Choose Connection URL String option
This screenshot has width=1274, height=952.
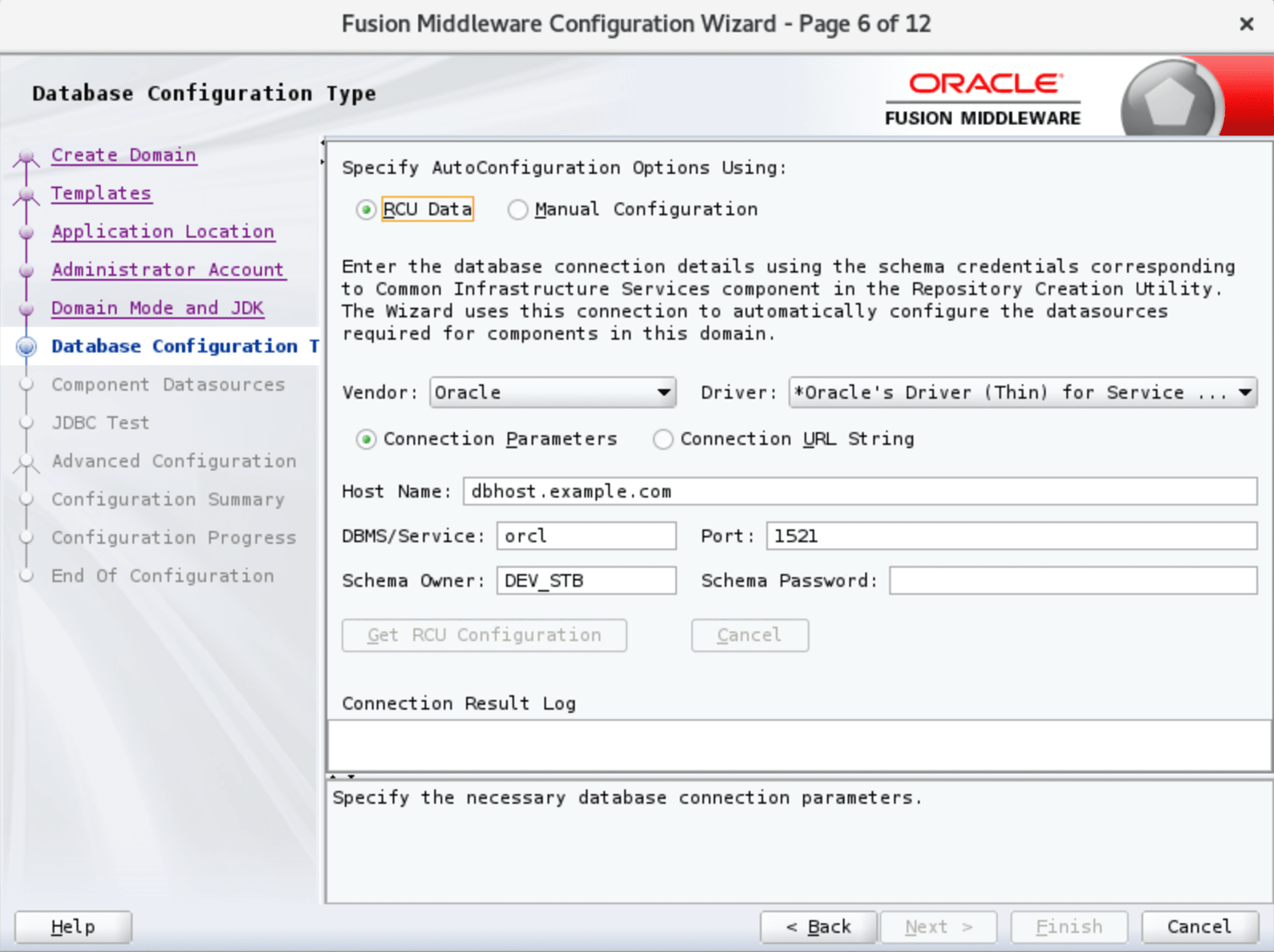pos(663,440)
